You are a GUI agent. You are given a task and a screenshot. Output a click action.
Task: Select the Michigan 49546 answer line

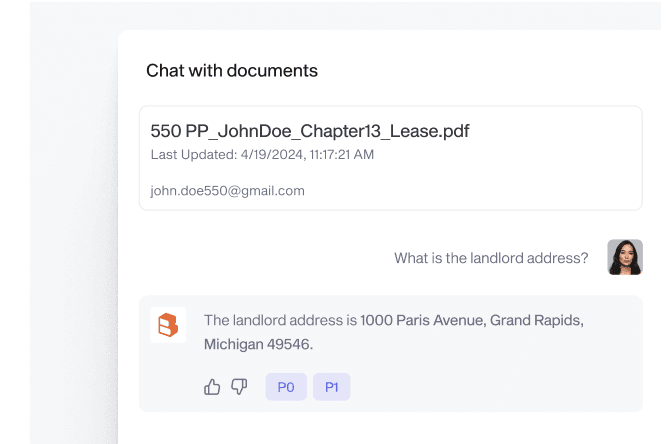tap(259, 344)
